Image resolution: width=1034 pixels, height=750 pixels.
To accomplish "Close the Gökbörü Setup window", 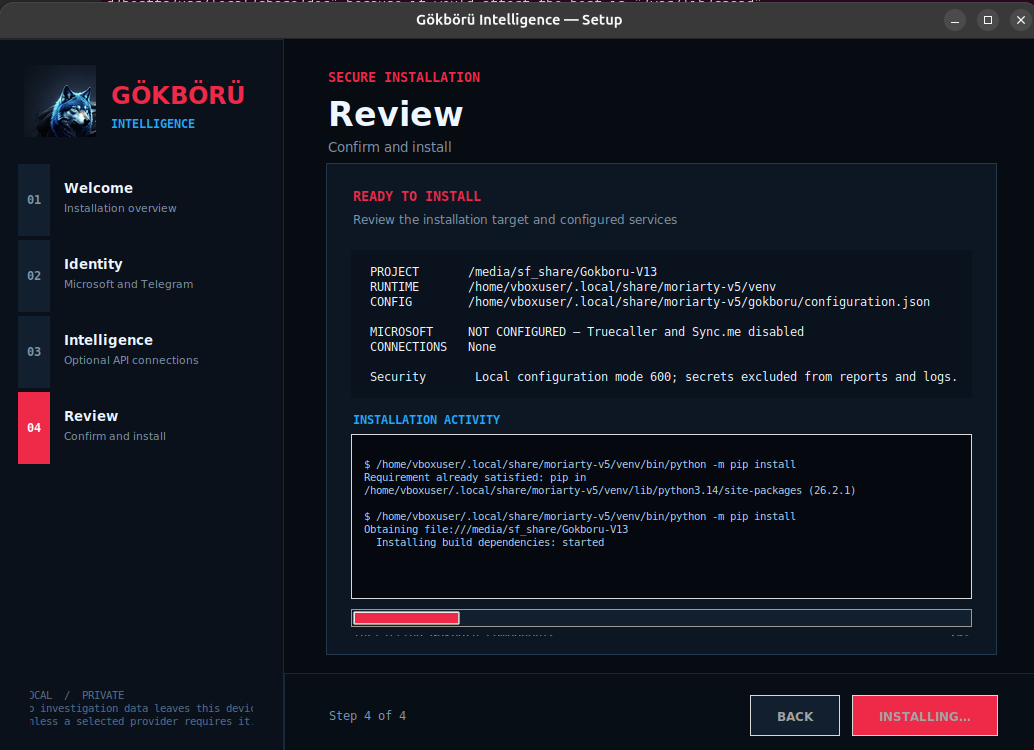I will coord(1021,20).
